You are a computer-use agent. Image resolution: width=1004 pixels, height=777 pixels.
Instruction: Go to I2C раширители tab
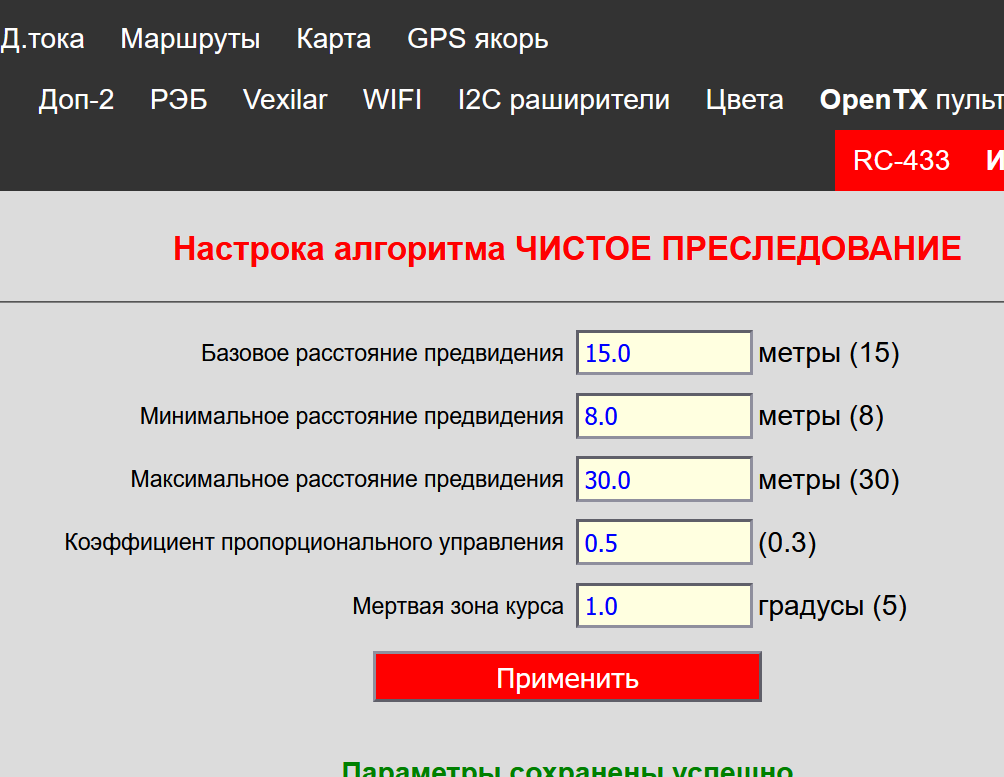(x=563, y=100)
